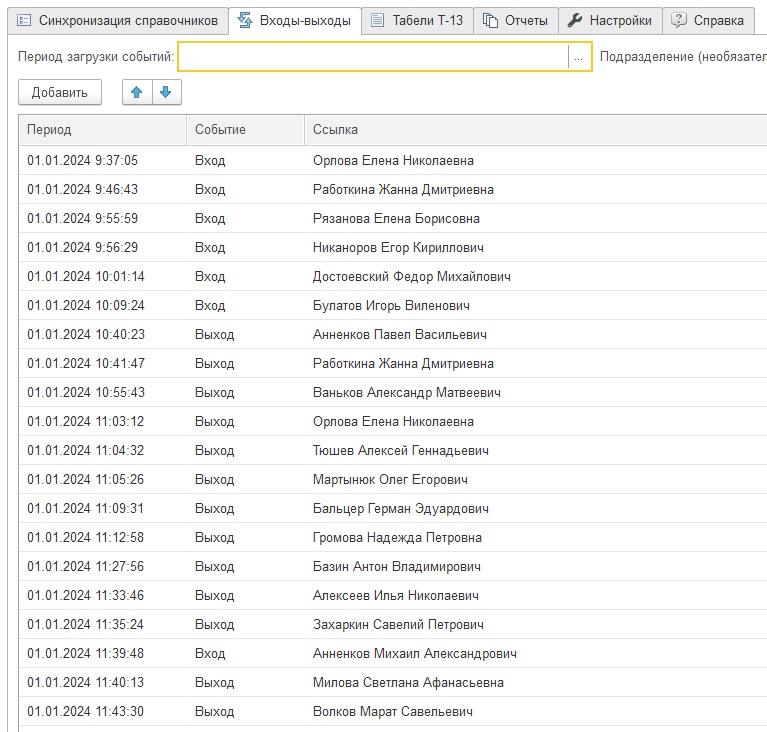Open the Табели Т-13 tab
Image resolution: width=767 pixels, height=732 pixels.
tap(427, 20)
